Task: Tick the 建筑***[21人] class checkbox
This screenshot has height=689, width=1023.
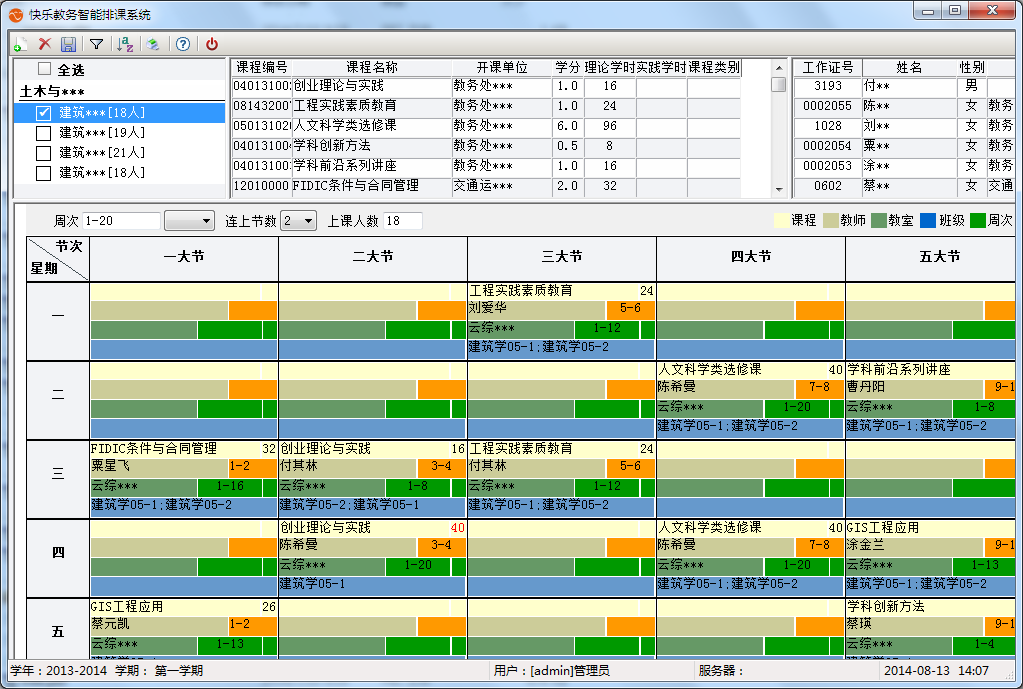Action: point(43,153)
